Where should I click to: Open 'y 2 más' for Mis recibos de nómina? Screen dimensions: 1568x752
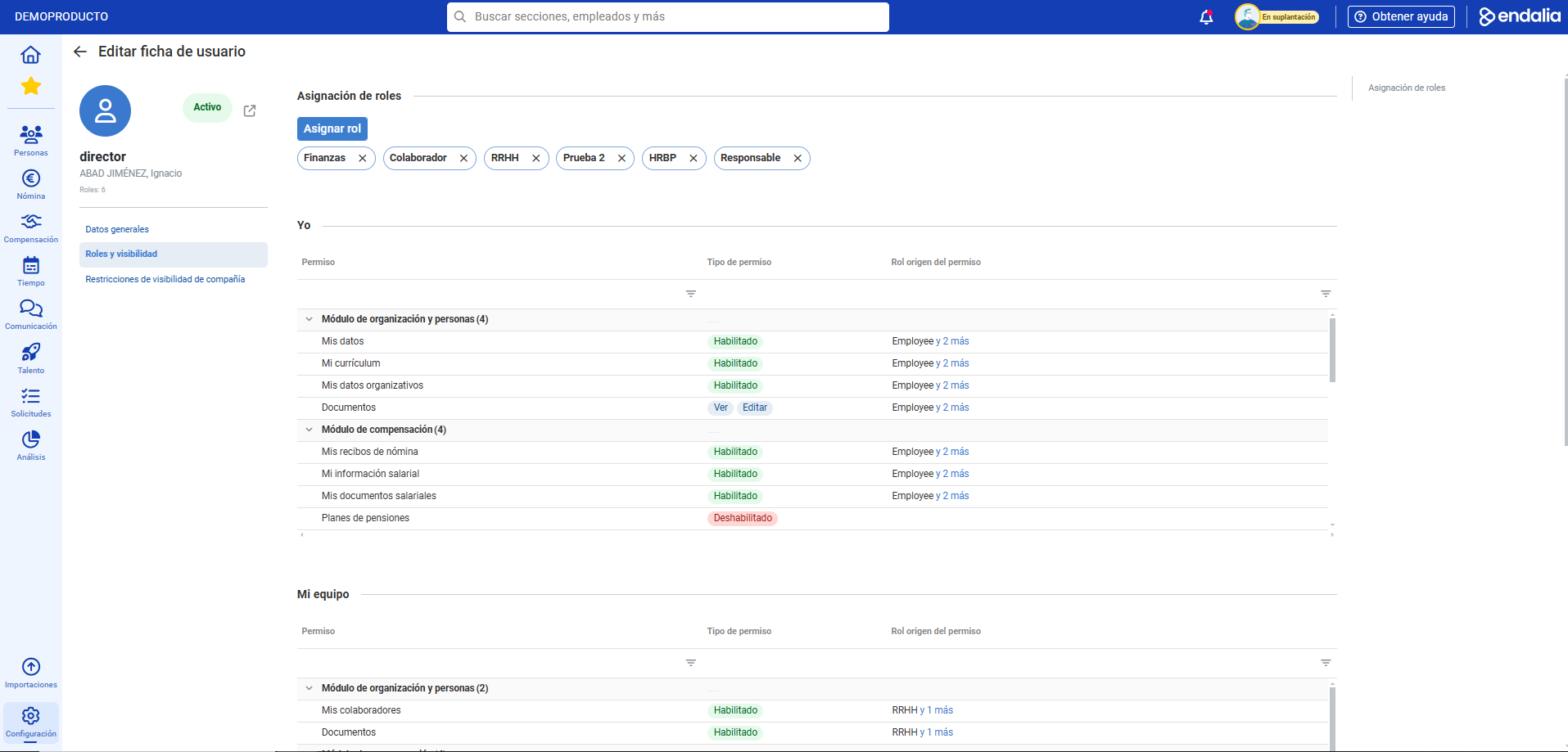[x=952, y=452]
